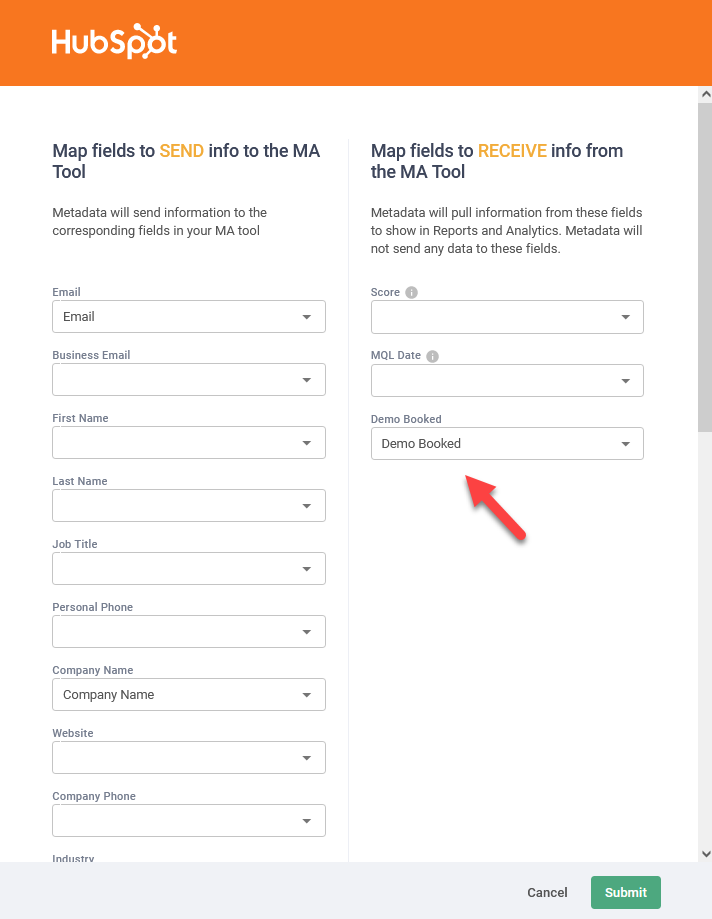This screenshot has width=712, height=919.
Task: Select the Personal Phone dropdown
Action: [189, 632]
